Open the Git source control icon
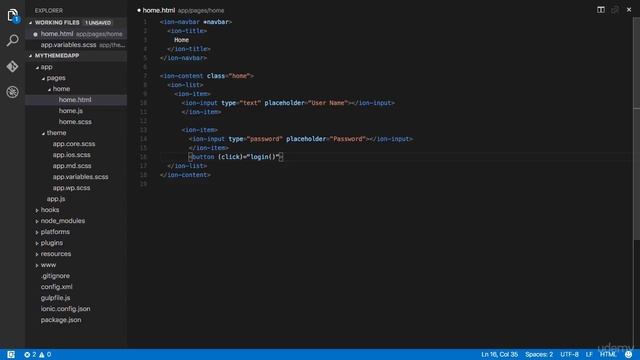 click(13, 66)
